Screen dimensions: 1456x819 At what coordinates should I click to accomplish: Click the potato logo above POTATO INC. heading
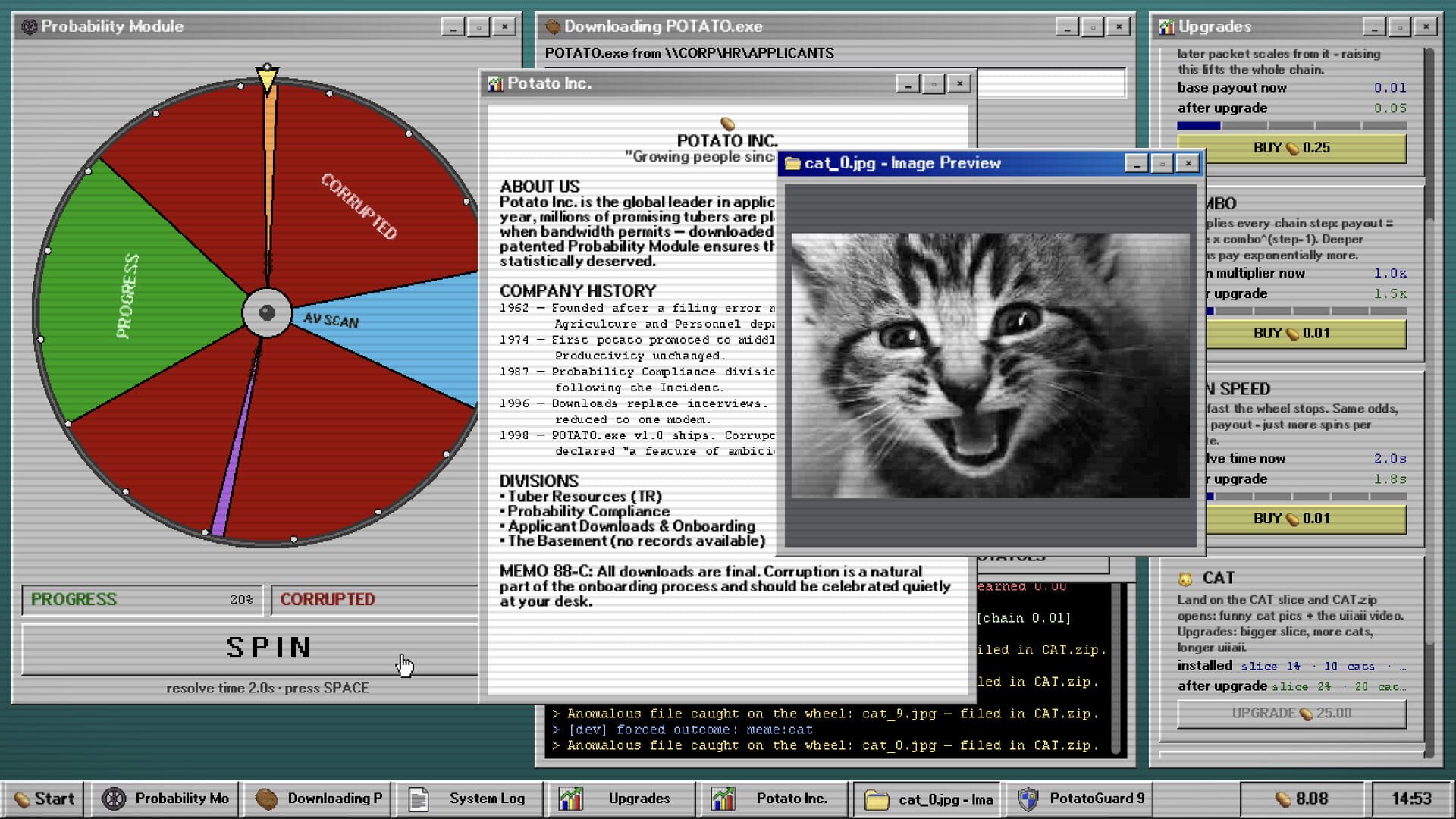pos(727,123)
